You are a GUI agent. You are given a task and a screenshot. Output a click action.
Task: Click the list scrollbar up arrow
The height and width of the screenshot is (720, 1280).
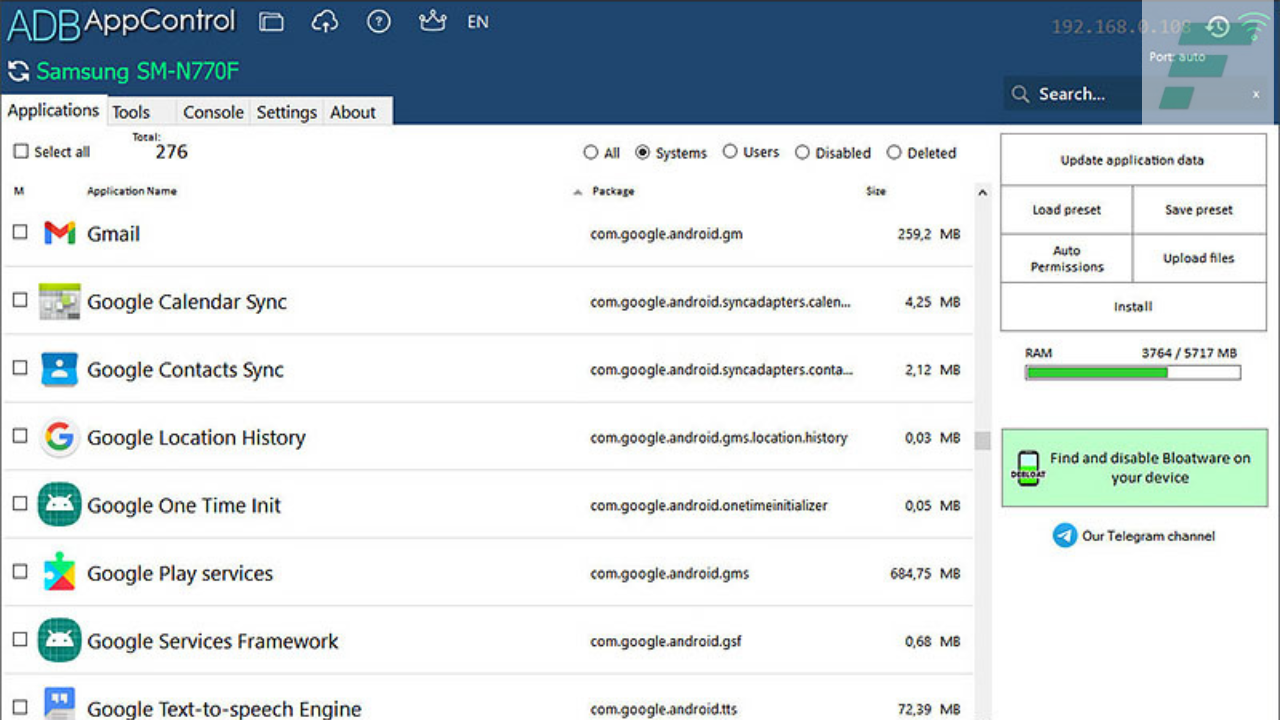tap(982, 193)
